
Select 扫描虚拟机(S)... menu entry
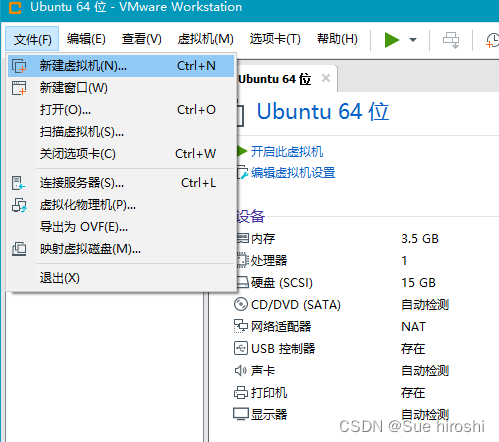click(x=121, y=132)
